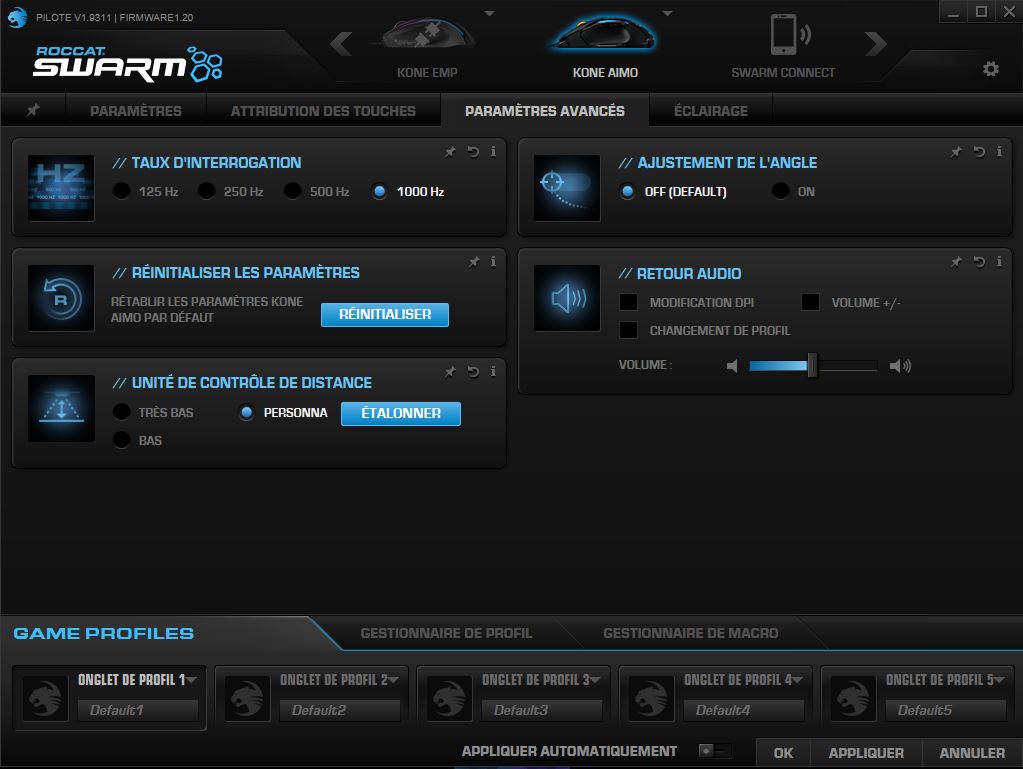The height and width of the screenshot is (769, 1023).
Task: Open settings gear in top right
Action: [990, 68]
